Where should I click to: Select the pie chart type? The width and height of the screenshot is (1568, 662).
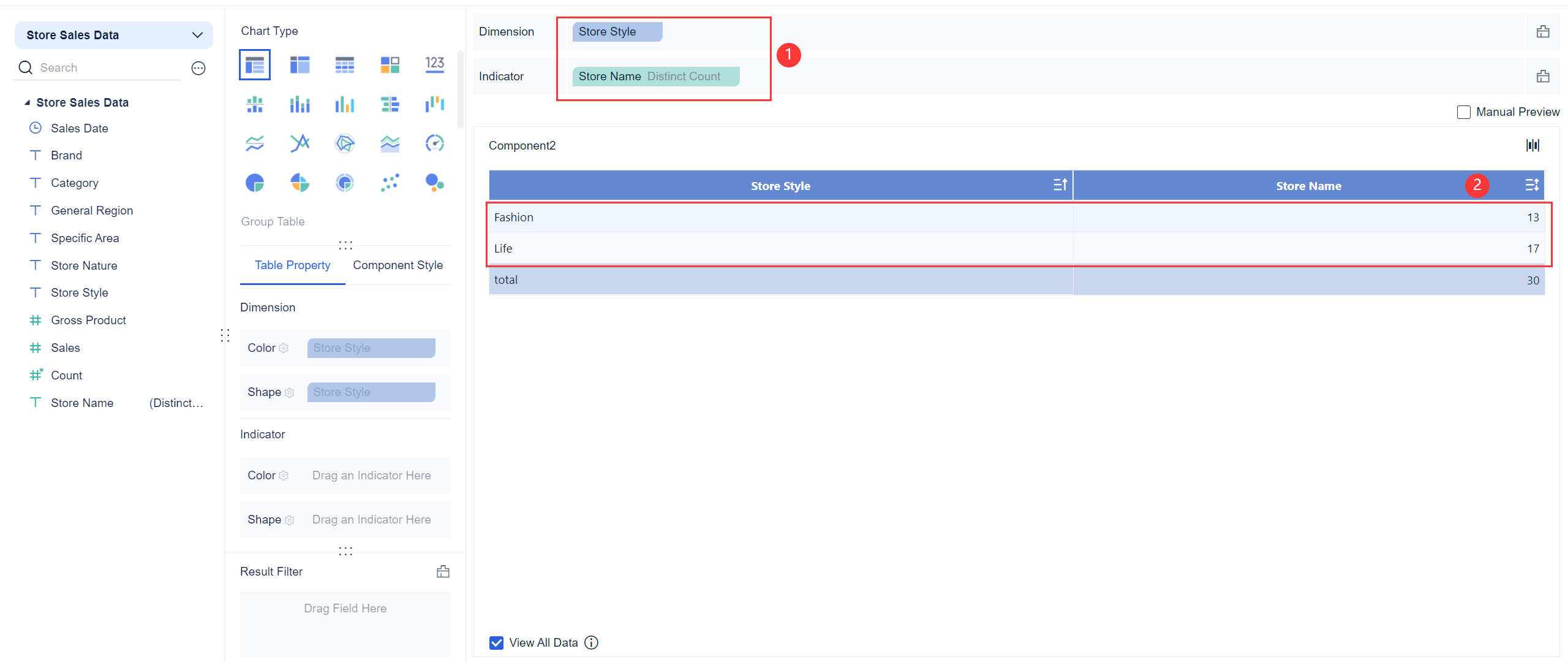tap(255, 182)
